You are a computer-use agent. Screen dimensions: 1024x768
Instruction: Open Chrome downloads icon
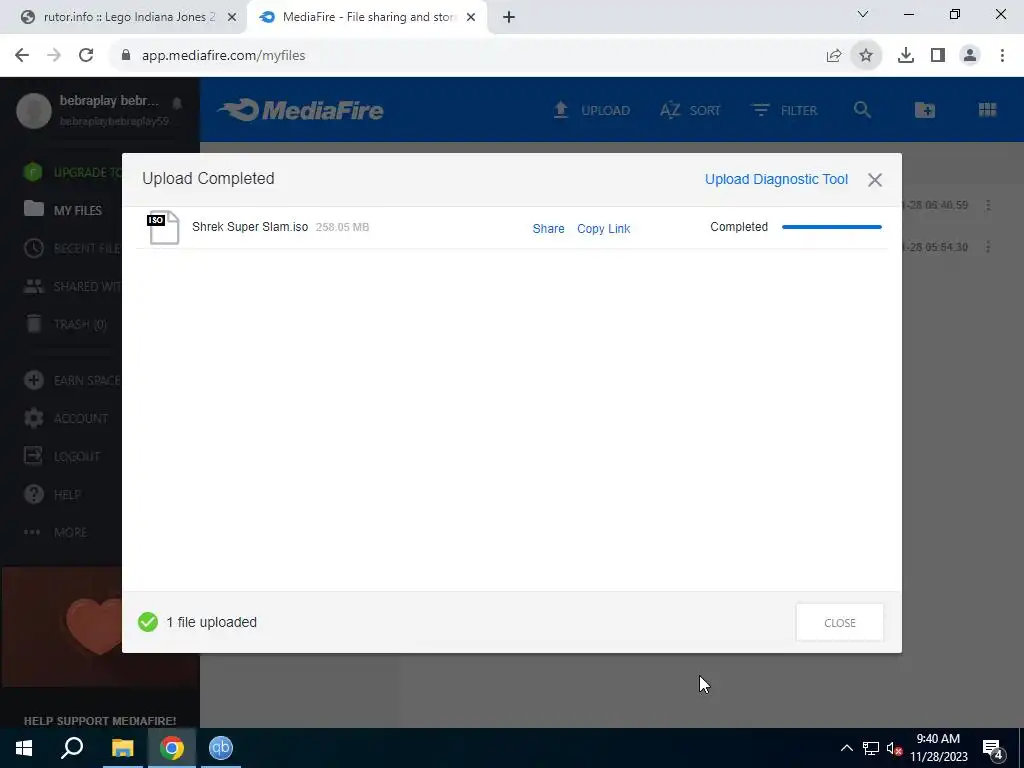[906, 56]
